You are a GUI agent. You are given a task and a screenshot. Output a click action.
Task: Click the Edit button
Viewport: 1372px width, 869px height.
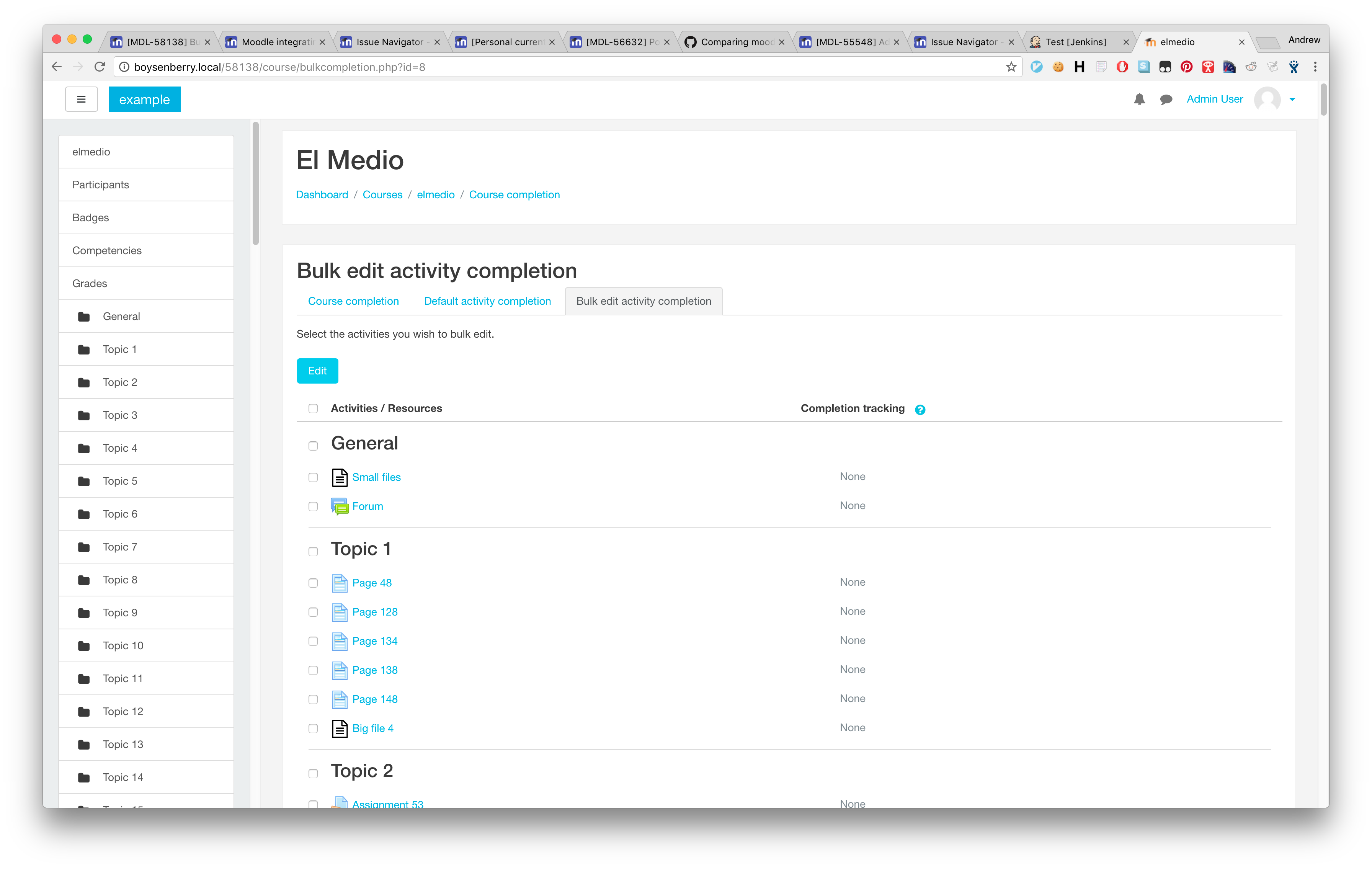pos(317,371)
